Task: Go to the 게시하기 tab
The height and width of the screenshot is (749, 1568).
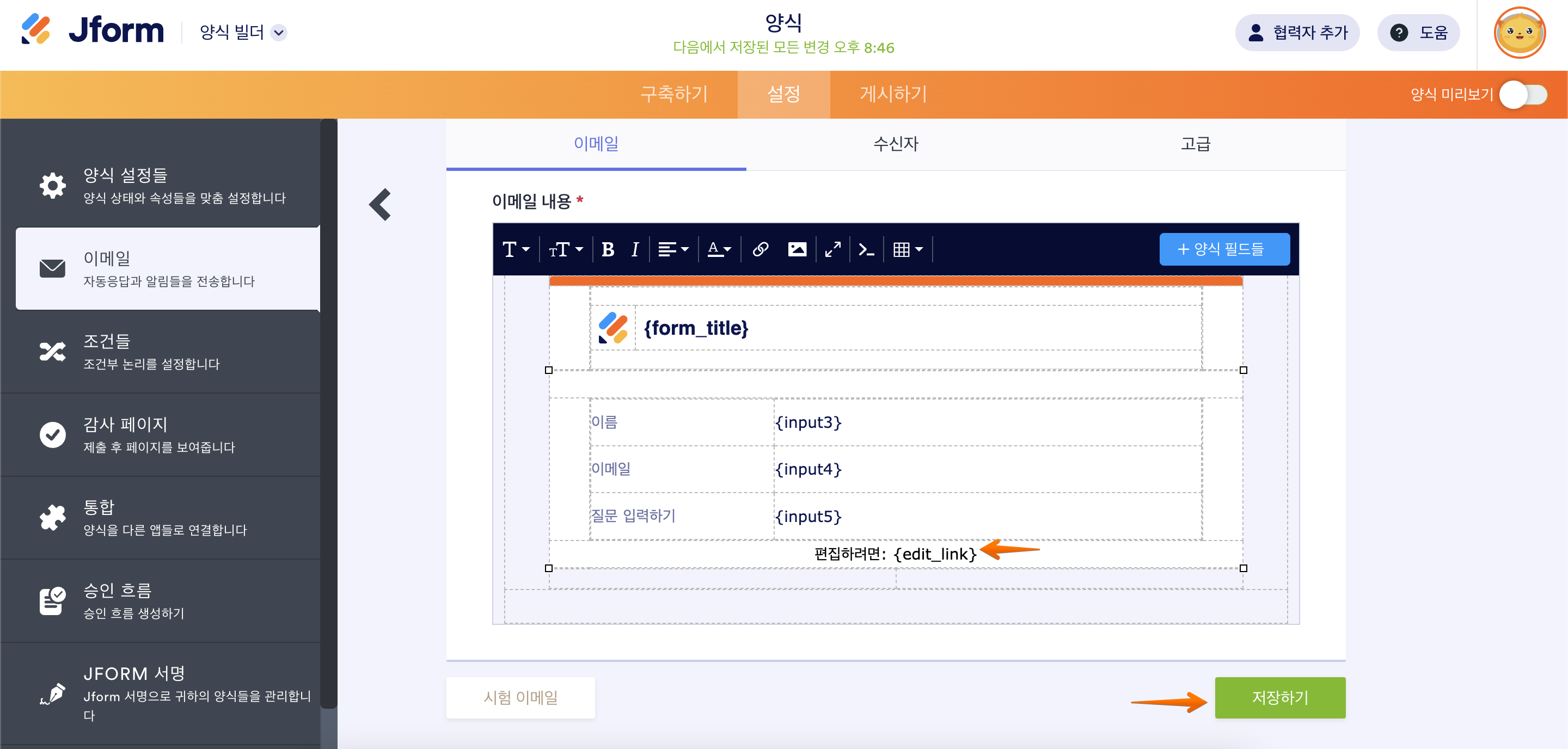Action: pyautogui.click(x=892, y=94)
